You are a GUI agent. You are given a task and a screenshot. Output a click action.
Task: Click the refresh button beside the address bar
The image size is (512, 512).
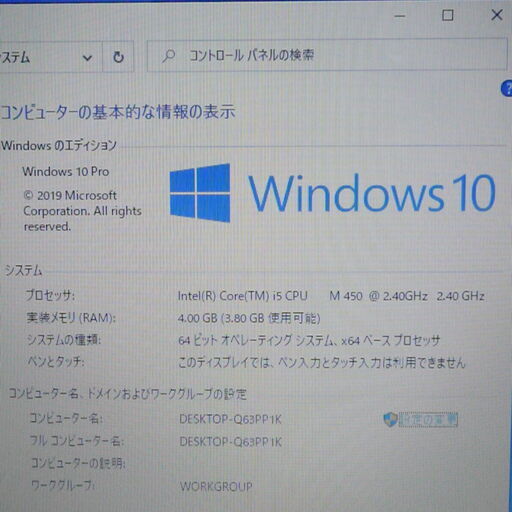[x=118, y=57]
